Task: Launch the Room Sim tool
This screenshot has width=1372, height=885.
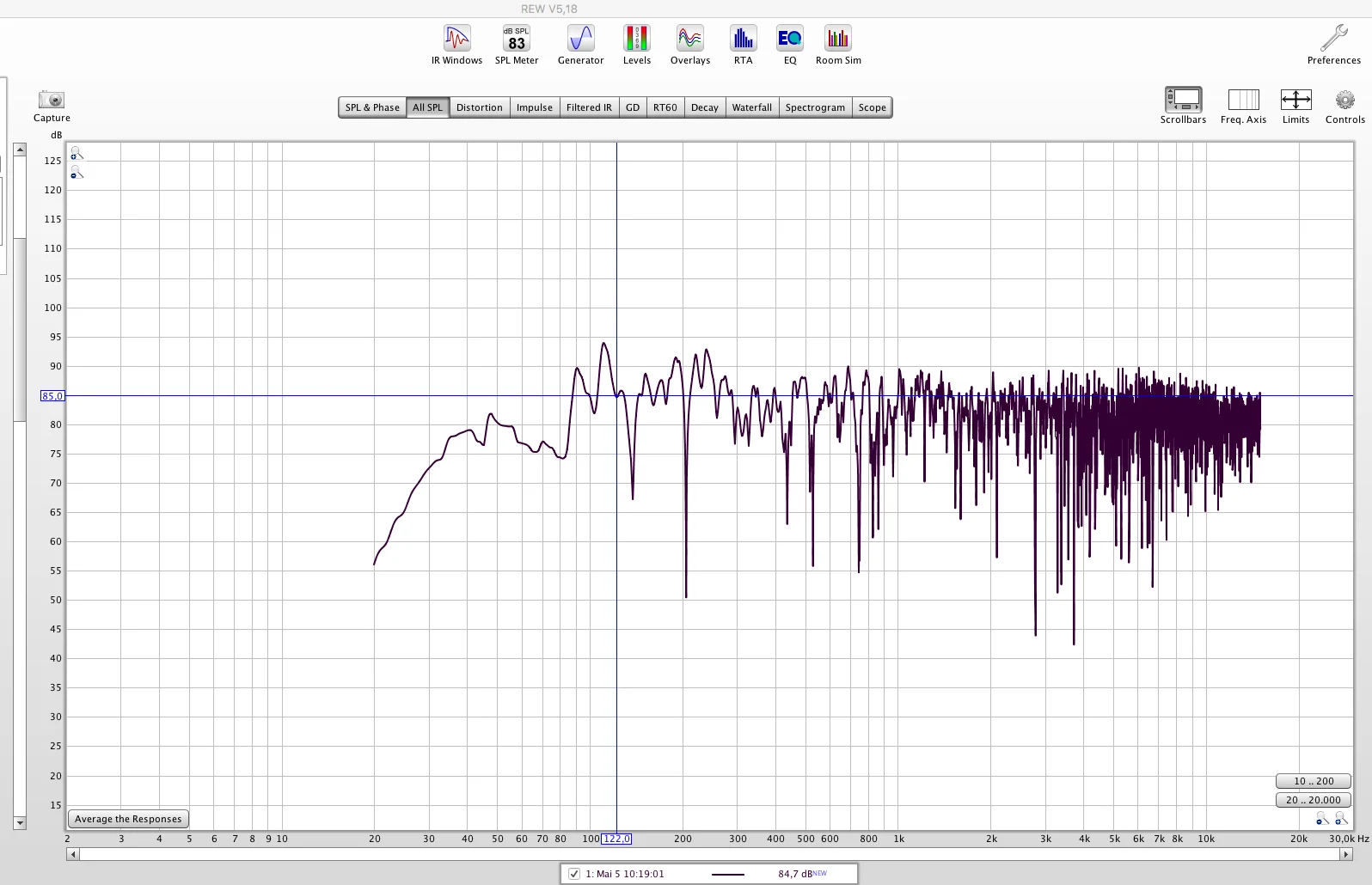Action: point(838,45)
